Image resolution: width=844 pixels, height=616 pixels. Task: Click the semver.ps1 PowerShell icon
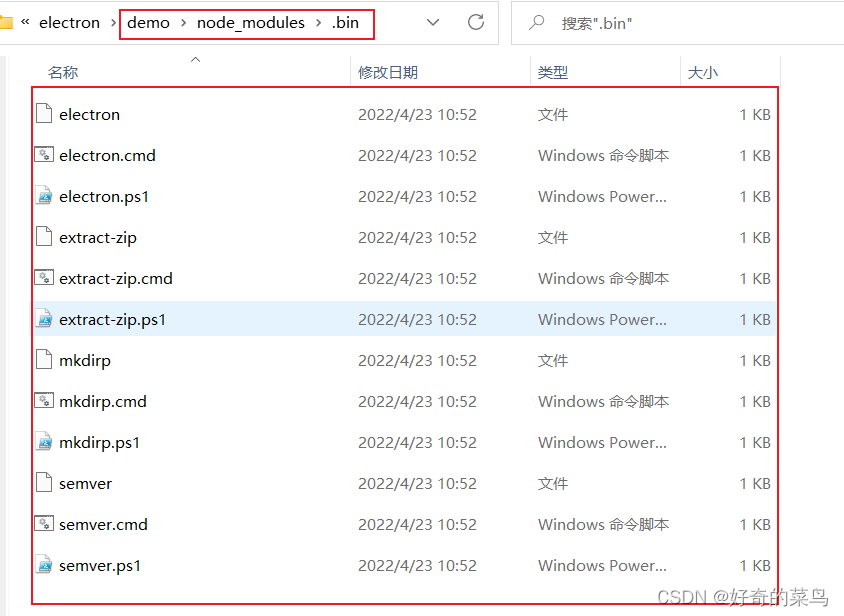coord(44,565)
